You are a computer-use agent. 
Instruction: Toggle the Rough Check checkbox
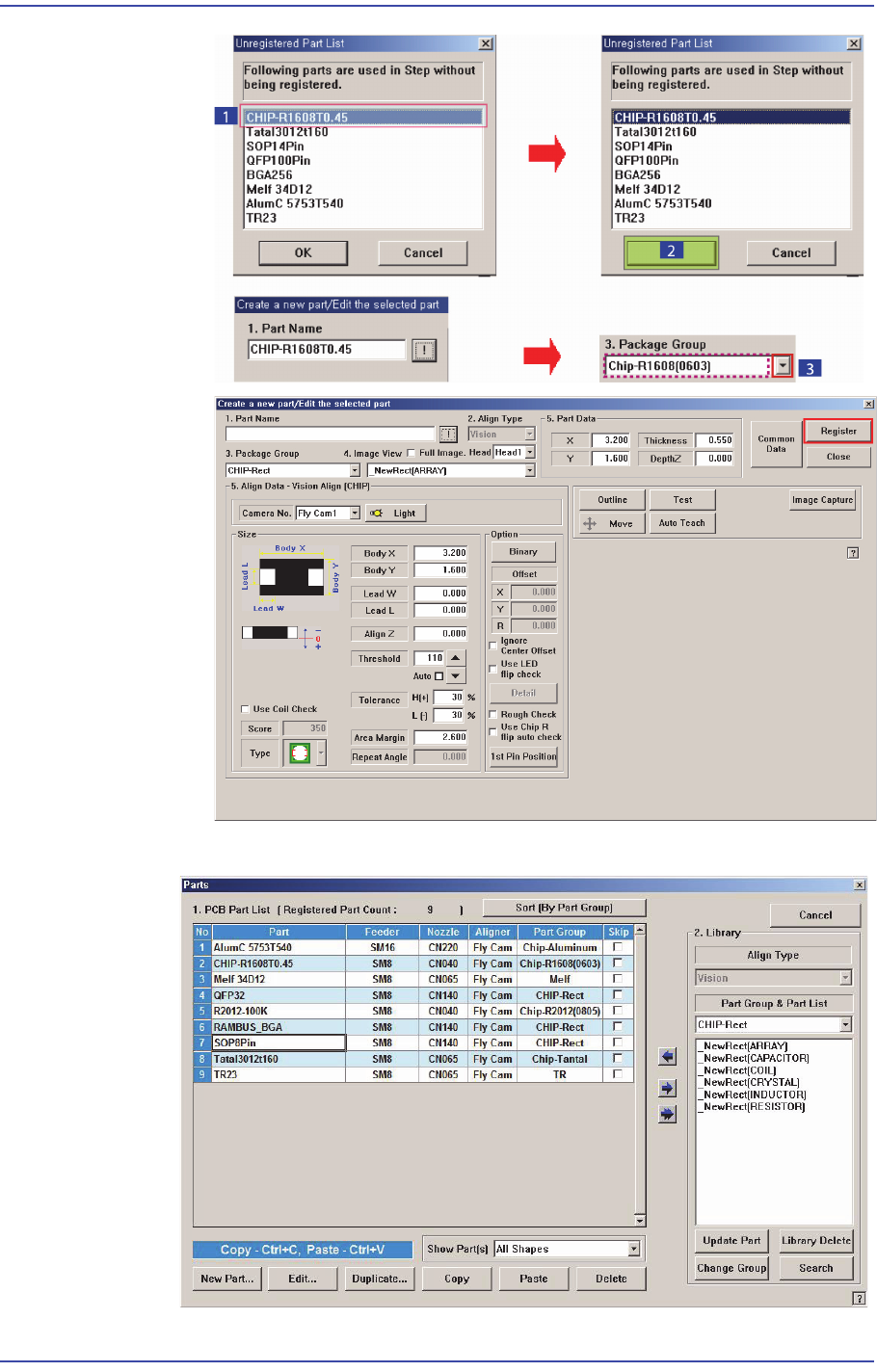(493, 715)
